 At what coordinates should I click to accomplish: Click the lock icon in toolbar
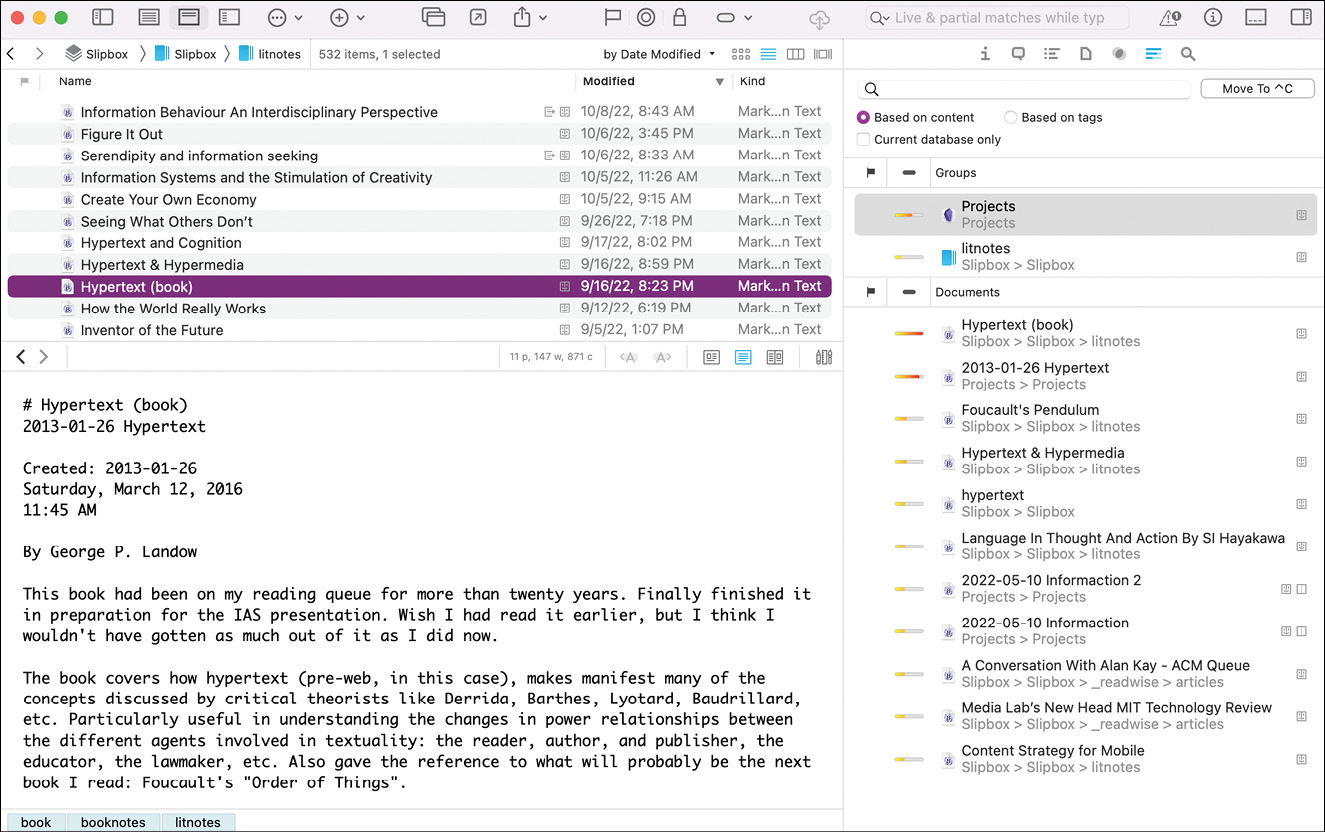[x=680, y=18]
